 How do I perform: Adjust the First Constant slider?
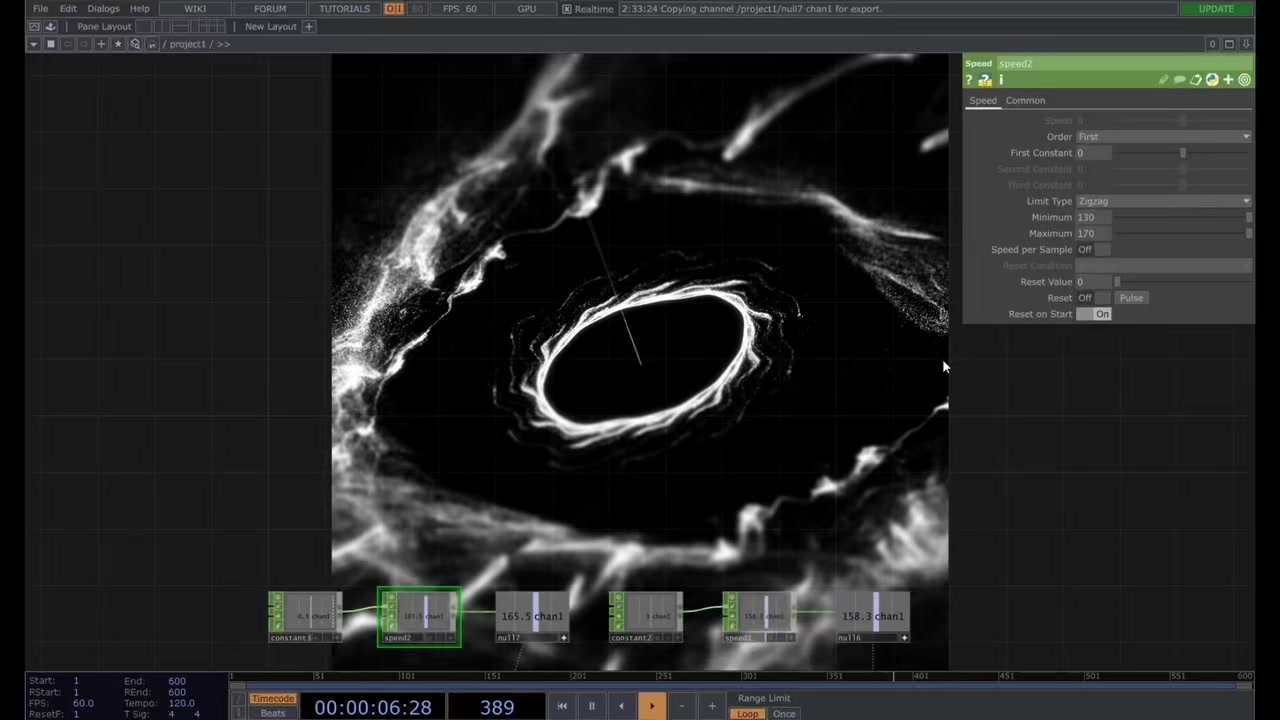point(1183,153)
